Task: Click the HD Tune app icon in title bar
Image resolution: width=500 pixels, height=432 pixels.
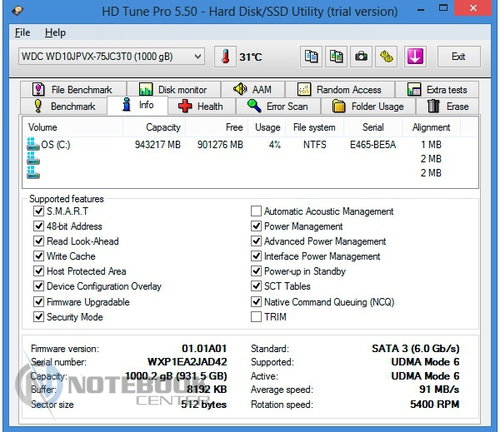Action: (17, 11)
